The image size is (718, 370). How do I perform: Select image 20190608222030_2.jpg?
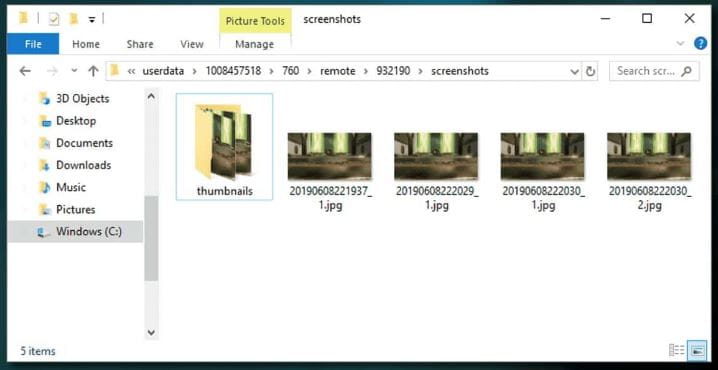point(649,171)
